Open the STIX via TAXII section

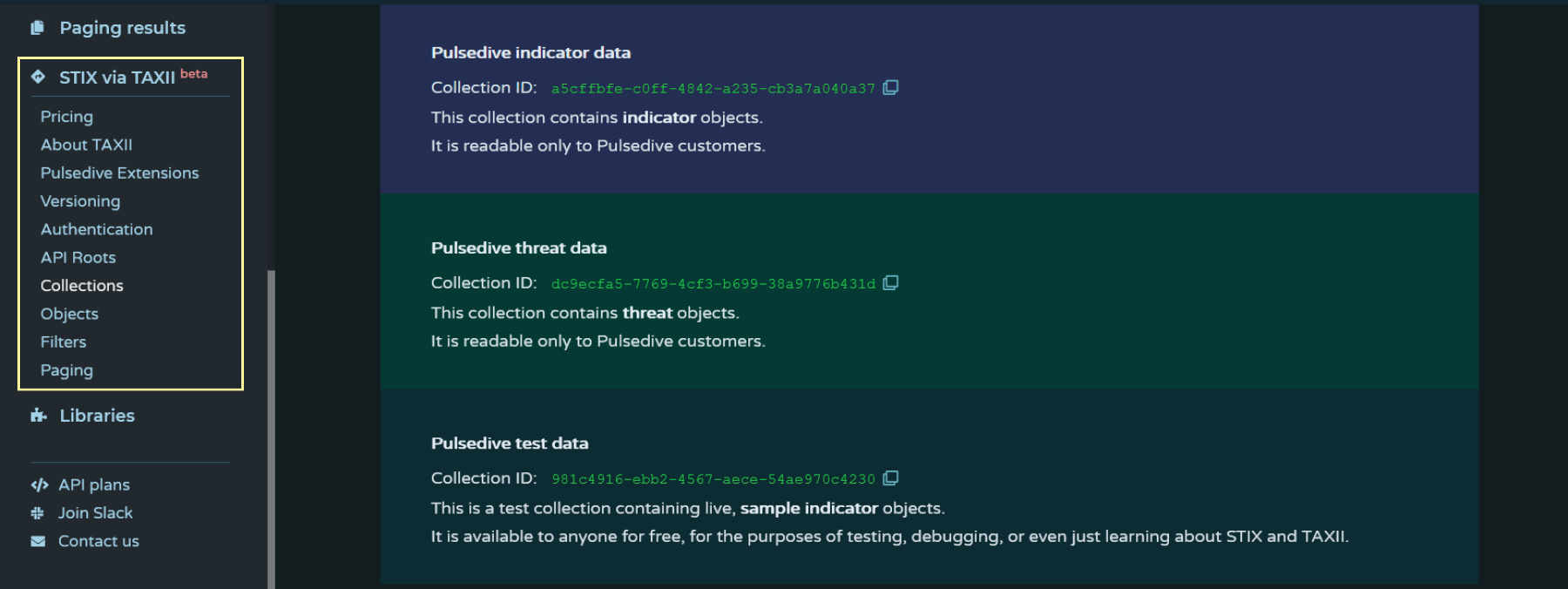point(117,78)
